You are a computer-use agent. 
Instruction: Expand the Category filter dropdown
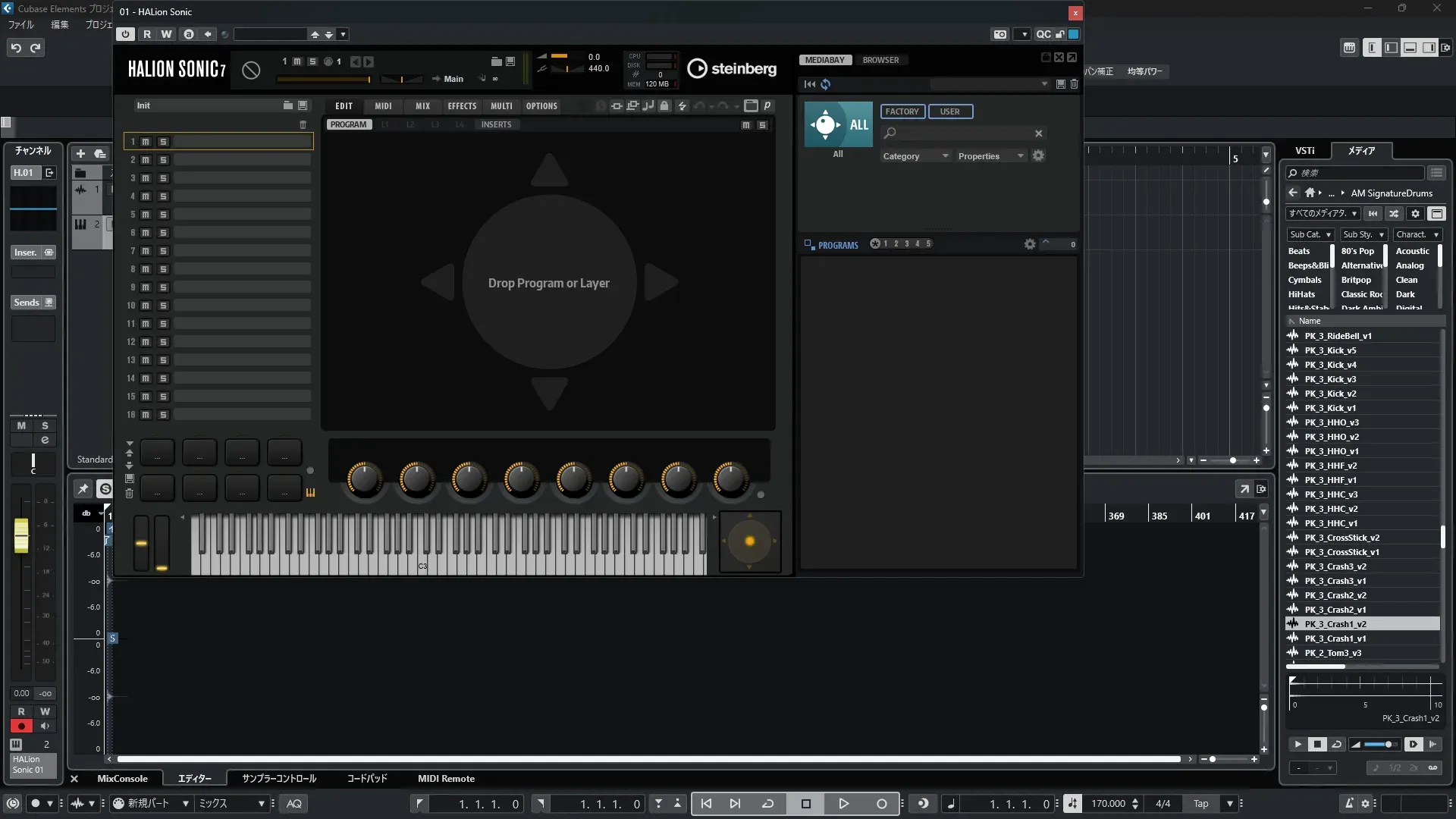pyautogui.click(x=915, y=156)
